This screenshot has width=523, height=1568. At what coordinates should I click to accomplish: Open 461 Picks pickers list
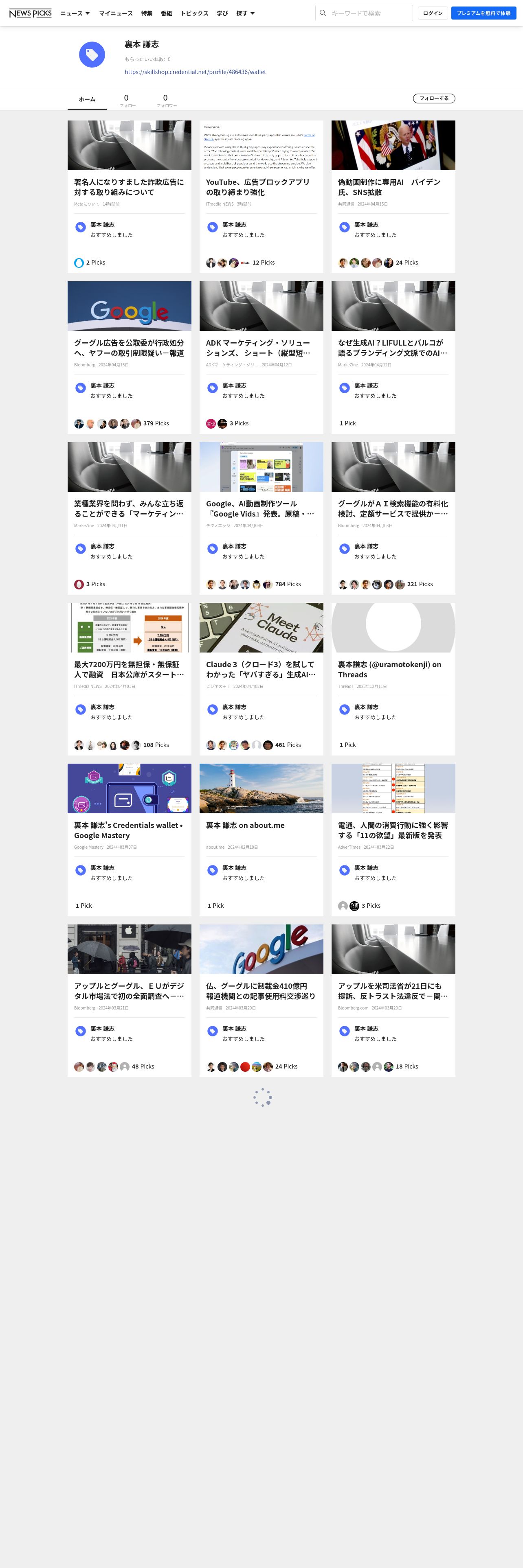(288, 745)
